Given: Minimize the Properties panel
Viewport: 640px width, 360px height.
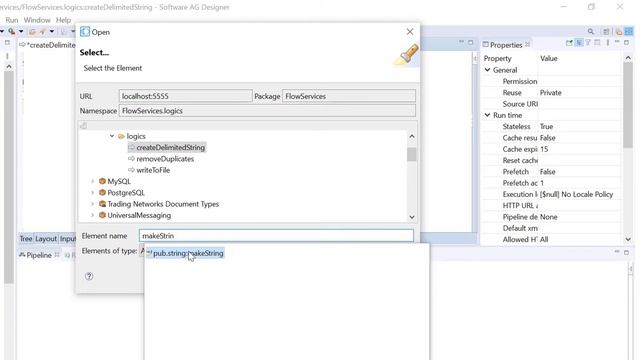Looking at the screenshot, I should pos(617,42).
